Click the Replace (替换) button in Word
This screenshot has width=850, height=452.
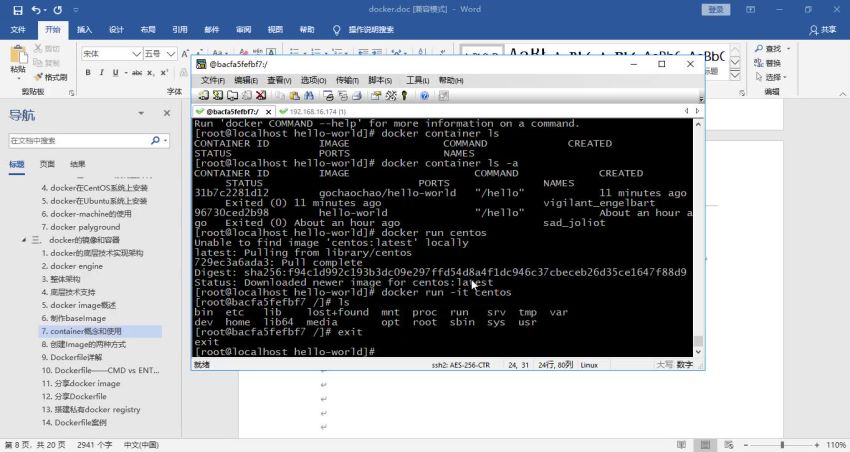point(768,63)
